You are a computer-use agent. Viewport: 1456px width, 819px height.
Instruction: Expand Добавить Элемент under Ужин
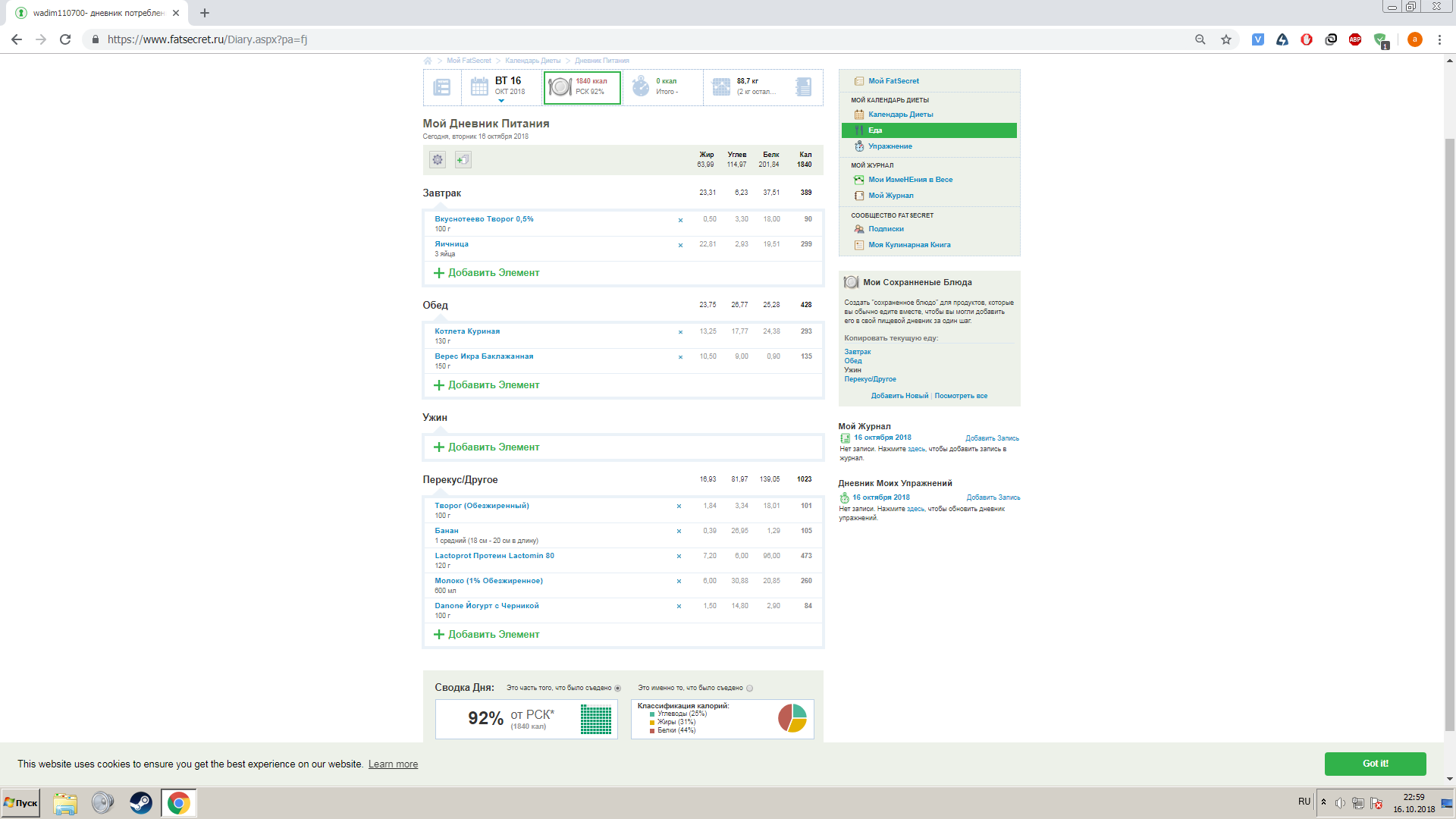click(x=486, y=447)
